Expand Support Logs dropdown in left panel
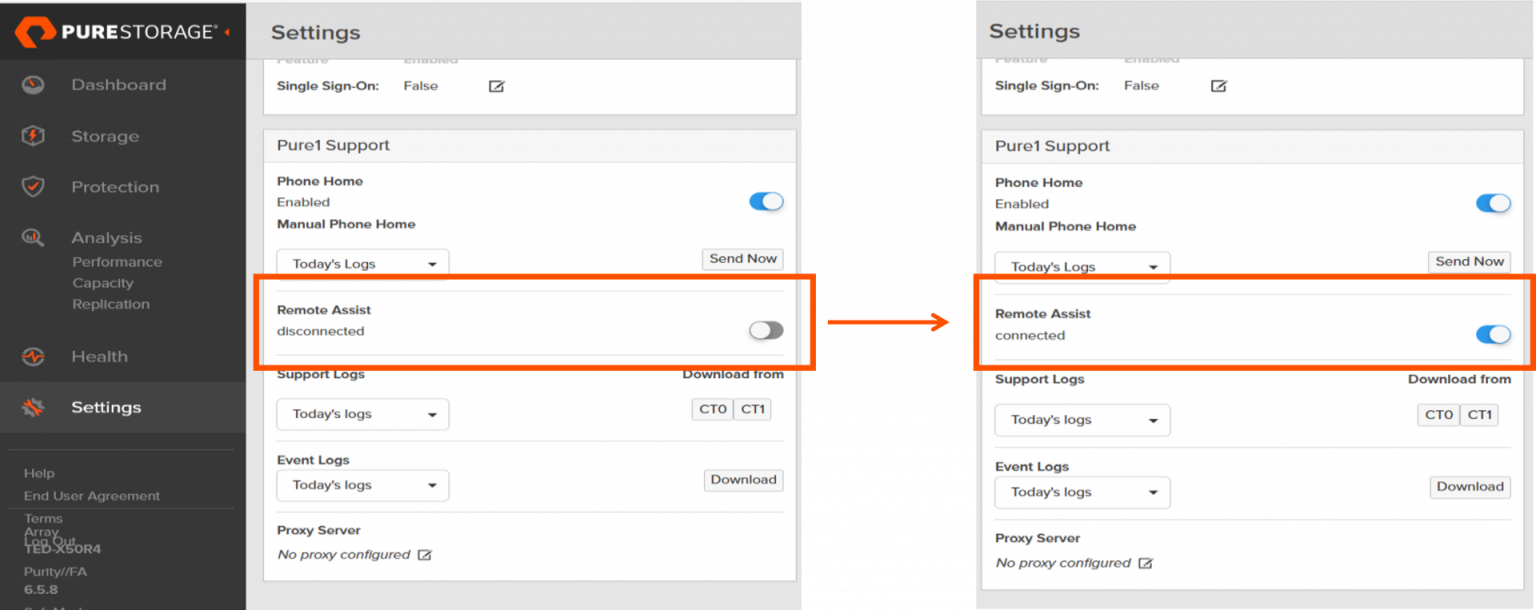This screenshot has width=1536, height=610. click(362, 414)
